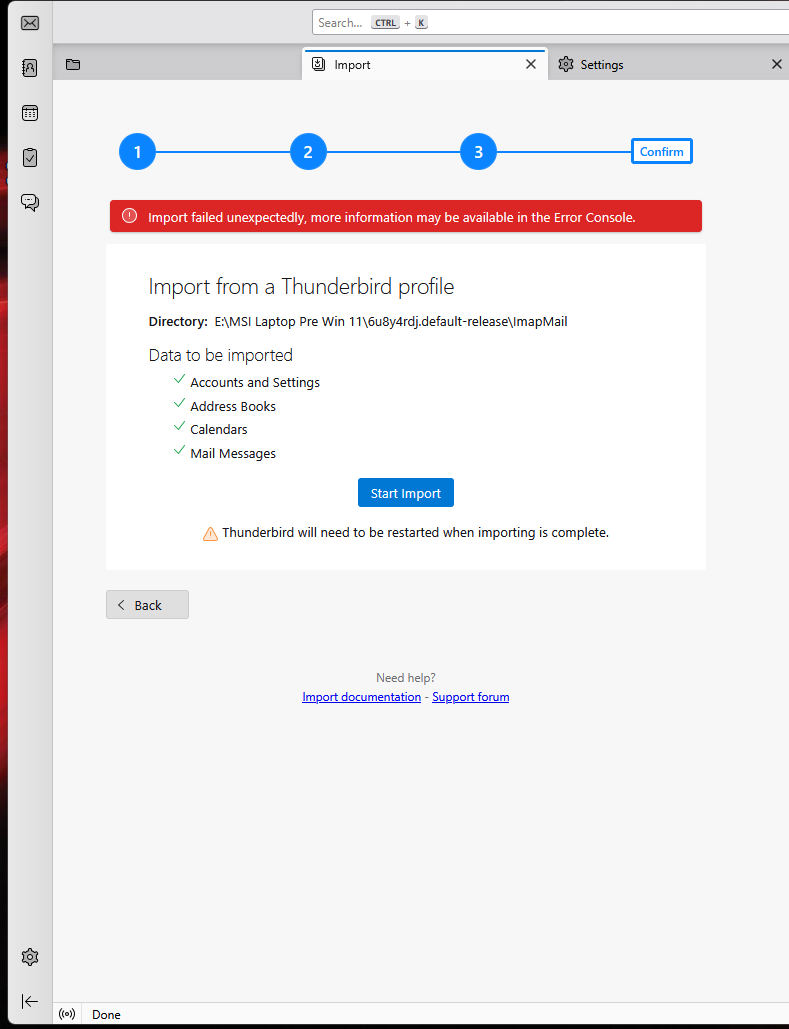Click the Back button

(x=147, y=604)
